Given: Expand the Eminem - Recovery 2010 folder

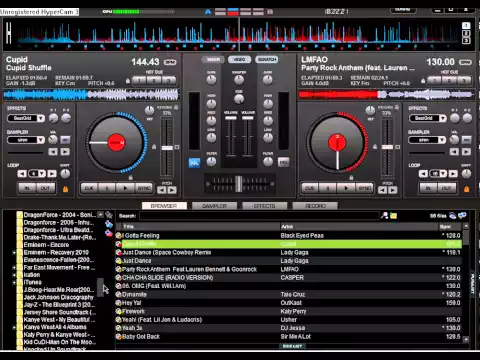Looking at the screenshot, I should pyautogui.click(x=14, y=253).
